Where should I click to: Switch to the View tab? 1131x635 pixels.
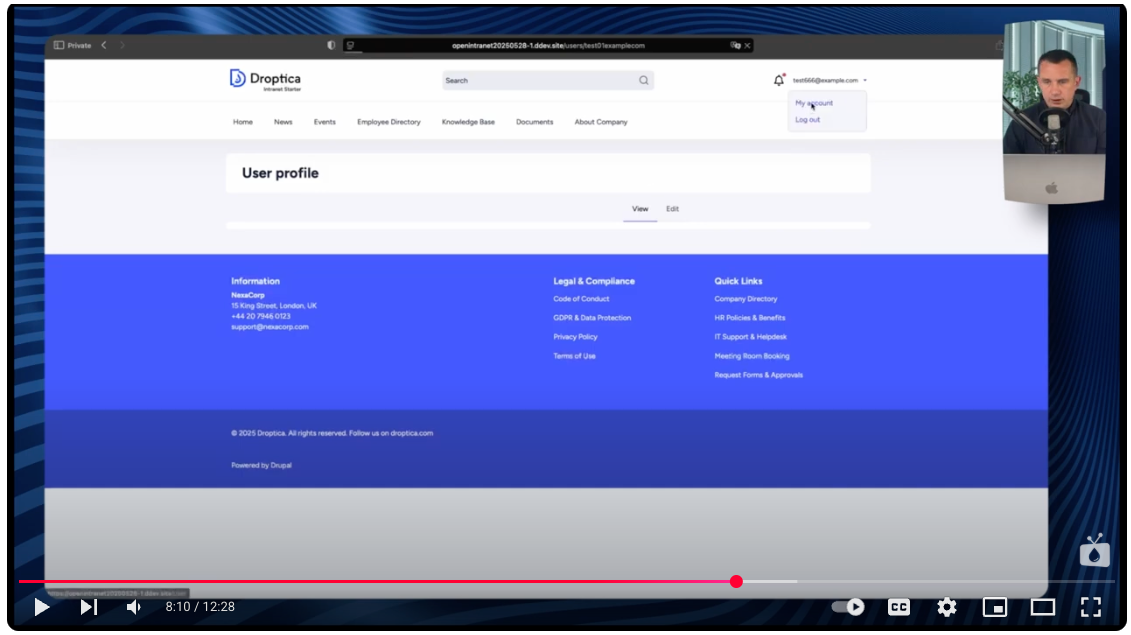point(640,209)
